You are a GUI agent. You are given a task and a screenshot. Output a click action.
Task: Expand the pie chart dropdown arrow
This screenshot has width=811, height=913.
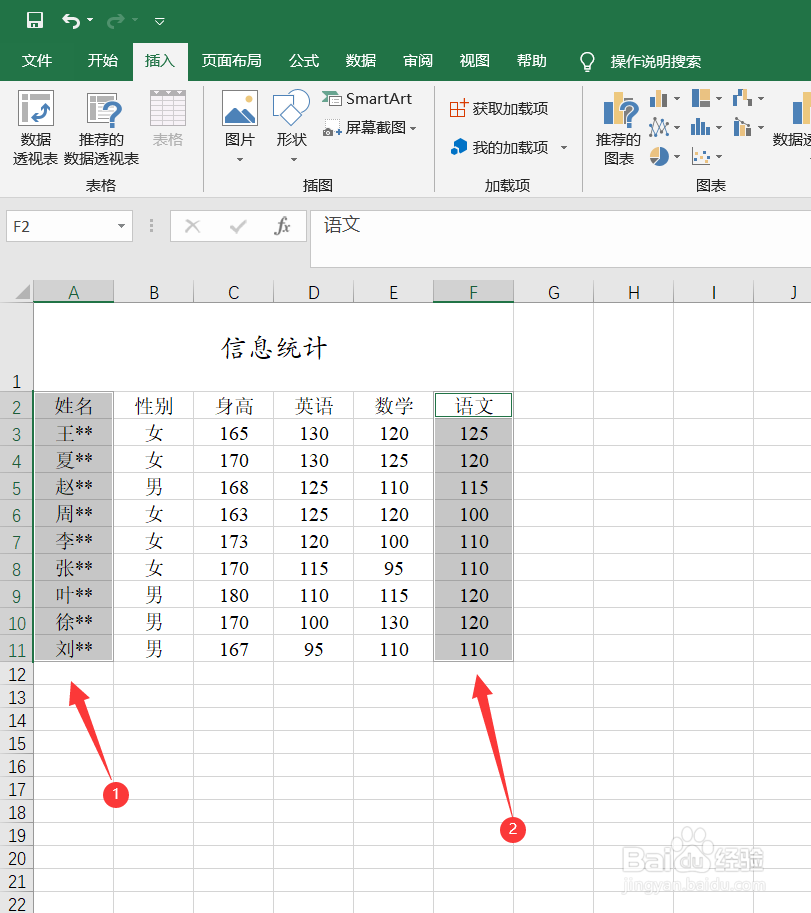tap(677, 157)
